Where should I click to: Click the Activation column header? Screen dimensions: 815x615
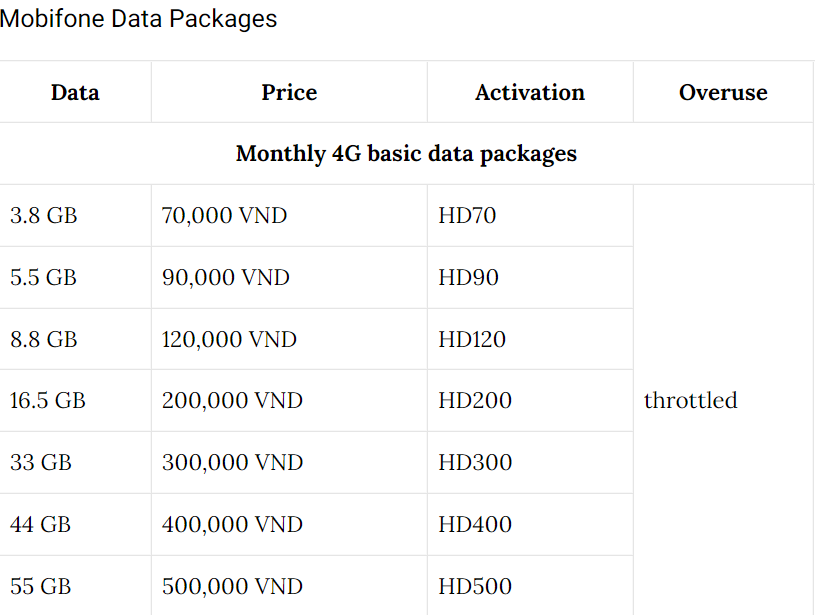click(x=530, y=93)
